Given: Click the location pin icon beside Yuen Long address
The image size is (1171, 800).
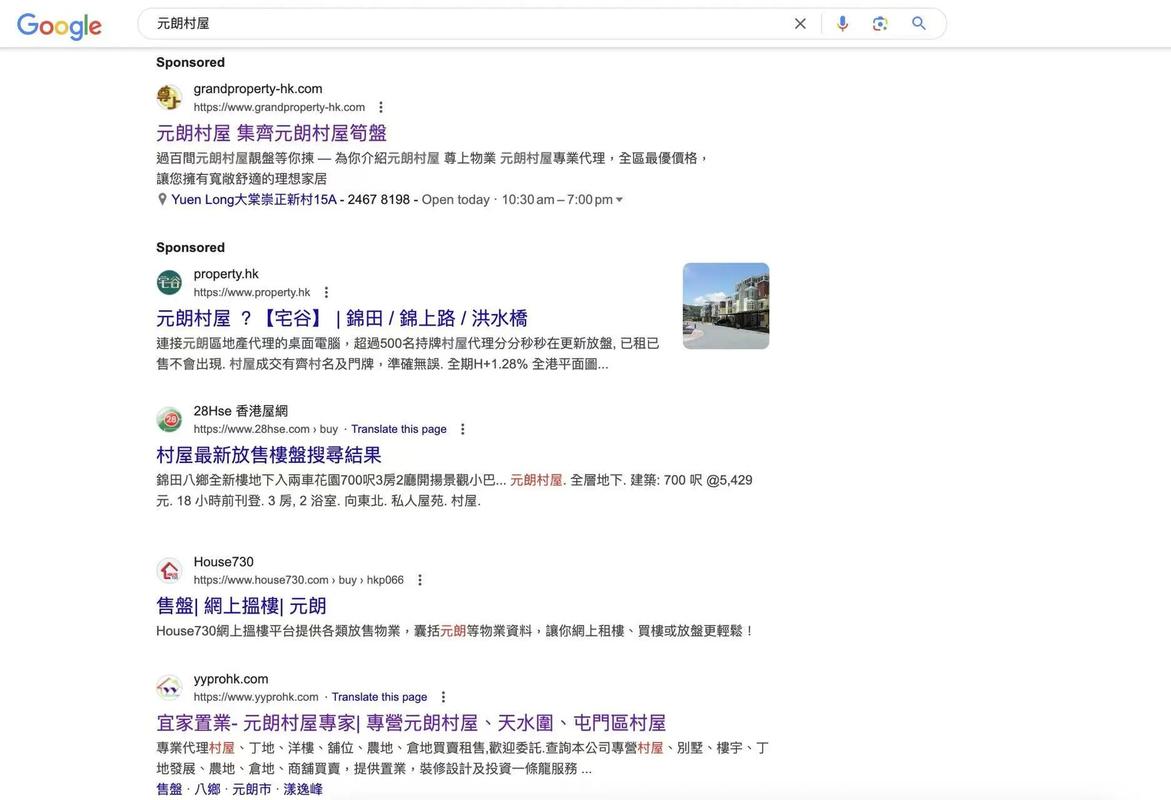Looking at the screenshot, I should (162, 199).
